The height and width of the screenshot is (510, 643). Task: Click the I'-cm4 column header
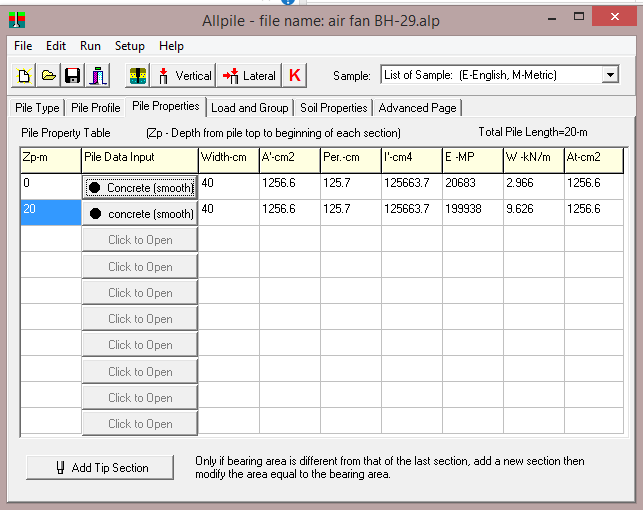pos(412,161)
